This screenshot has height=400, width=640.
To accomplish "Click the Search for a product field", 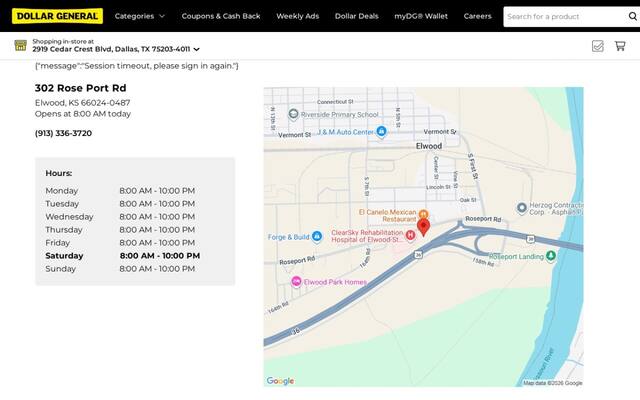I will point(565,16).
